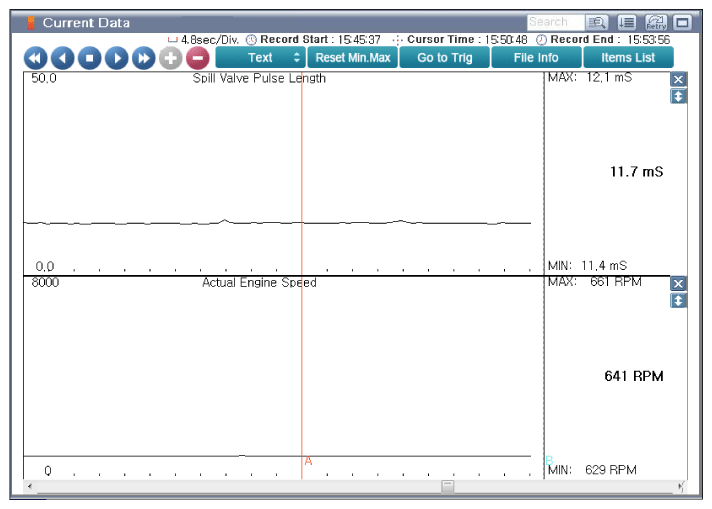712x509 pixels.
Task: Click the gray plus zoom-in icon
Action: pyautogui.click(x=170, y=58)
